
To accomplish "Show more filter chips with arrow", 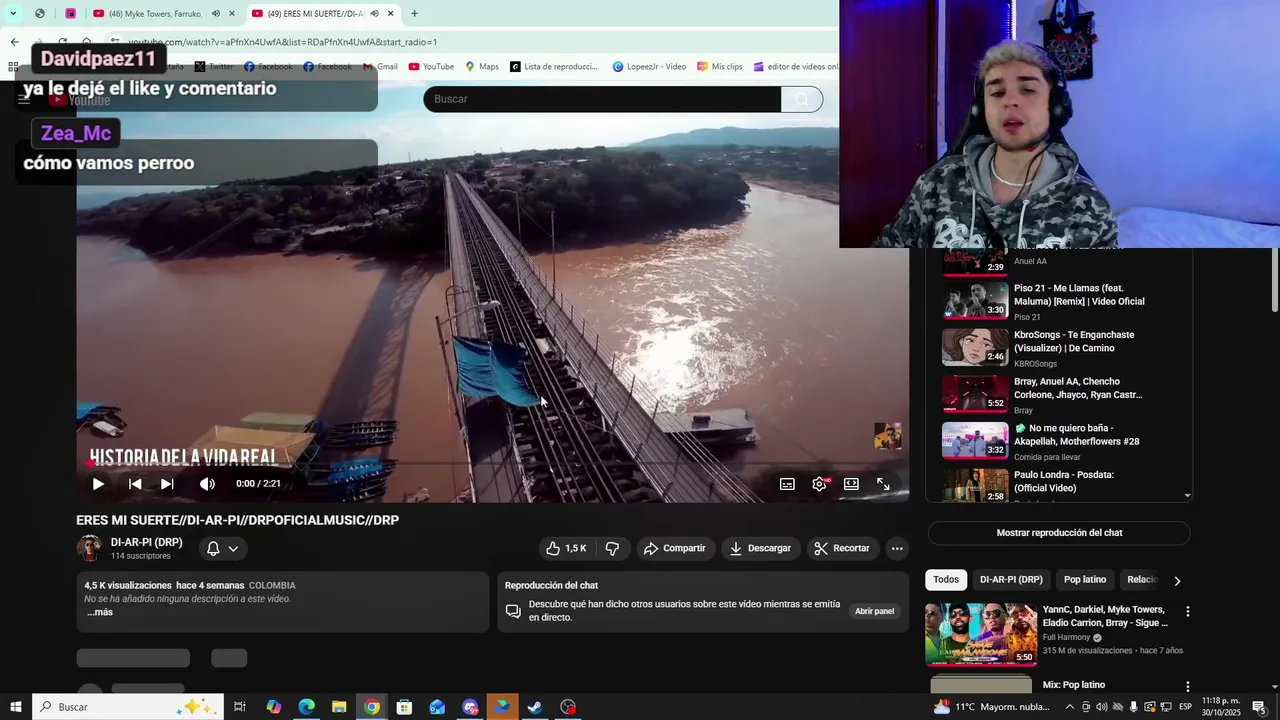I will [1177, 580].
